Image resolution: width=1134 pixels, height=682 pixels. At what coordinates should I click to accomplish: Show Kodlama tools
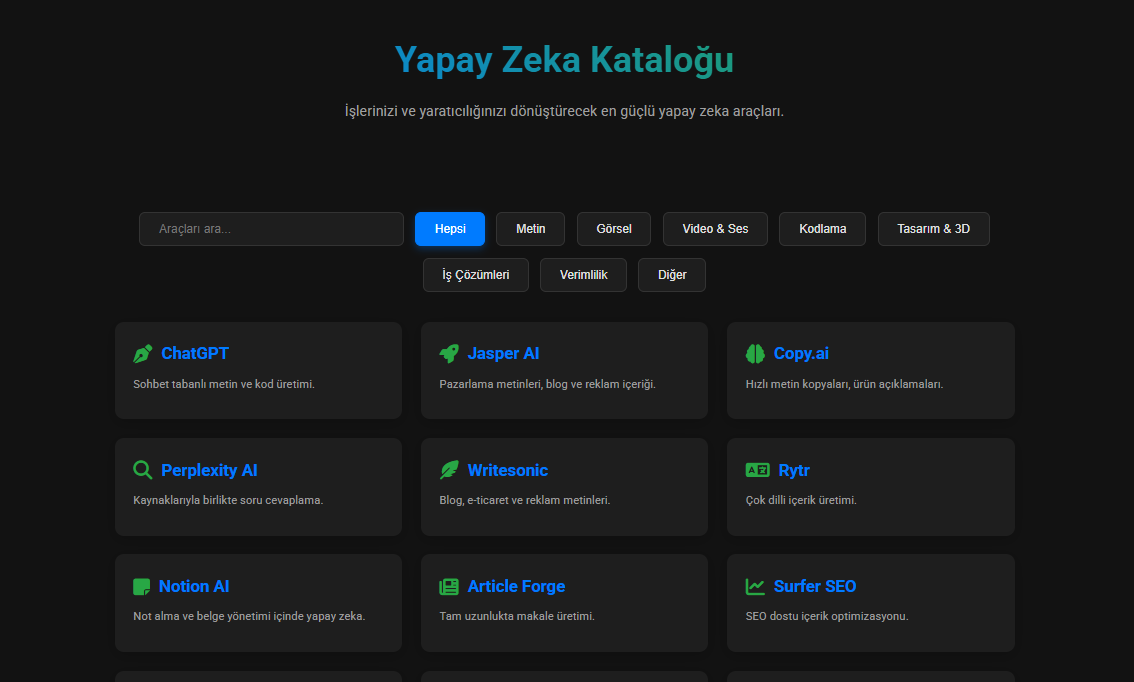[822, 229]
